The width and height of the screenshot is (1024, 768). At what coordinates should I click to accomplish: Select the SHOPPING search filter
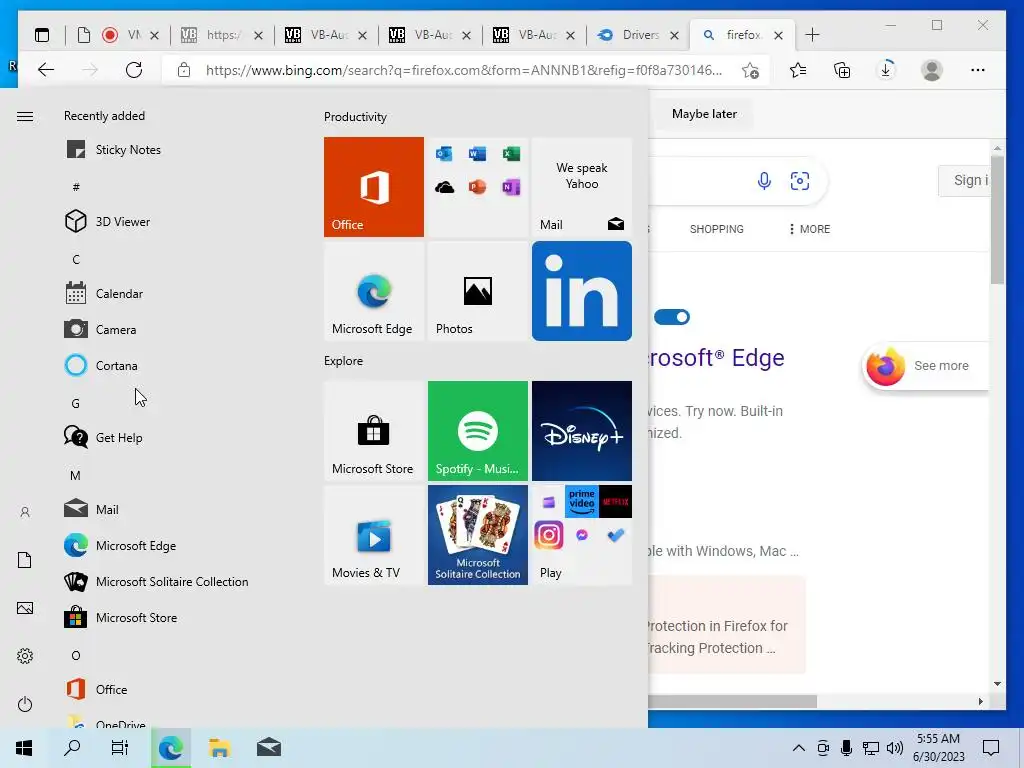point(716,229)
